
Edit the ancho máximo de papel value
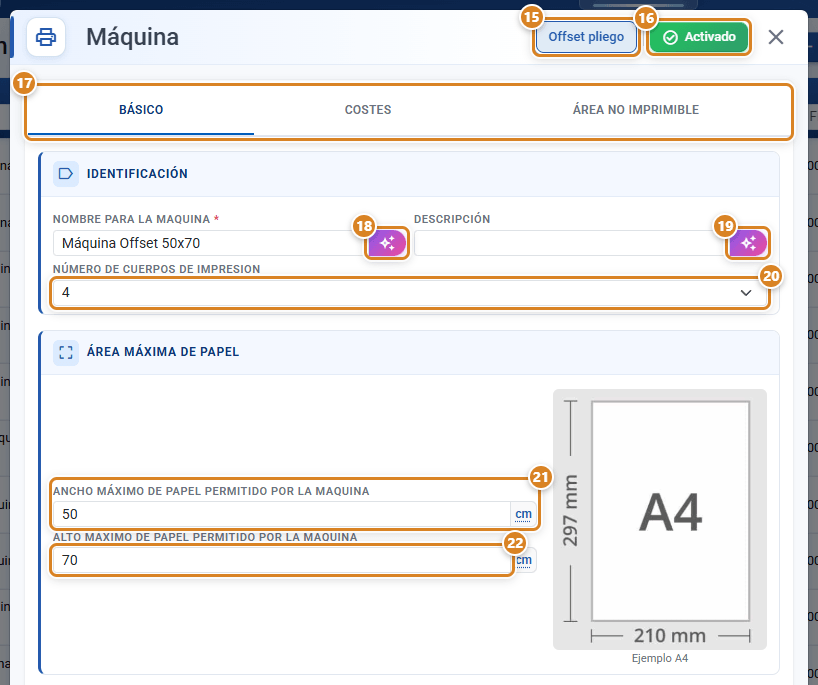pos(282,514)
